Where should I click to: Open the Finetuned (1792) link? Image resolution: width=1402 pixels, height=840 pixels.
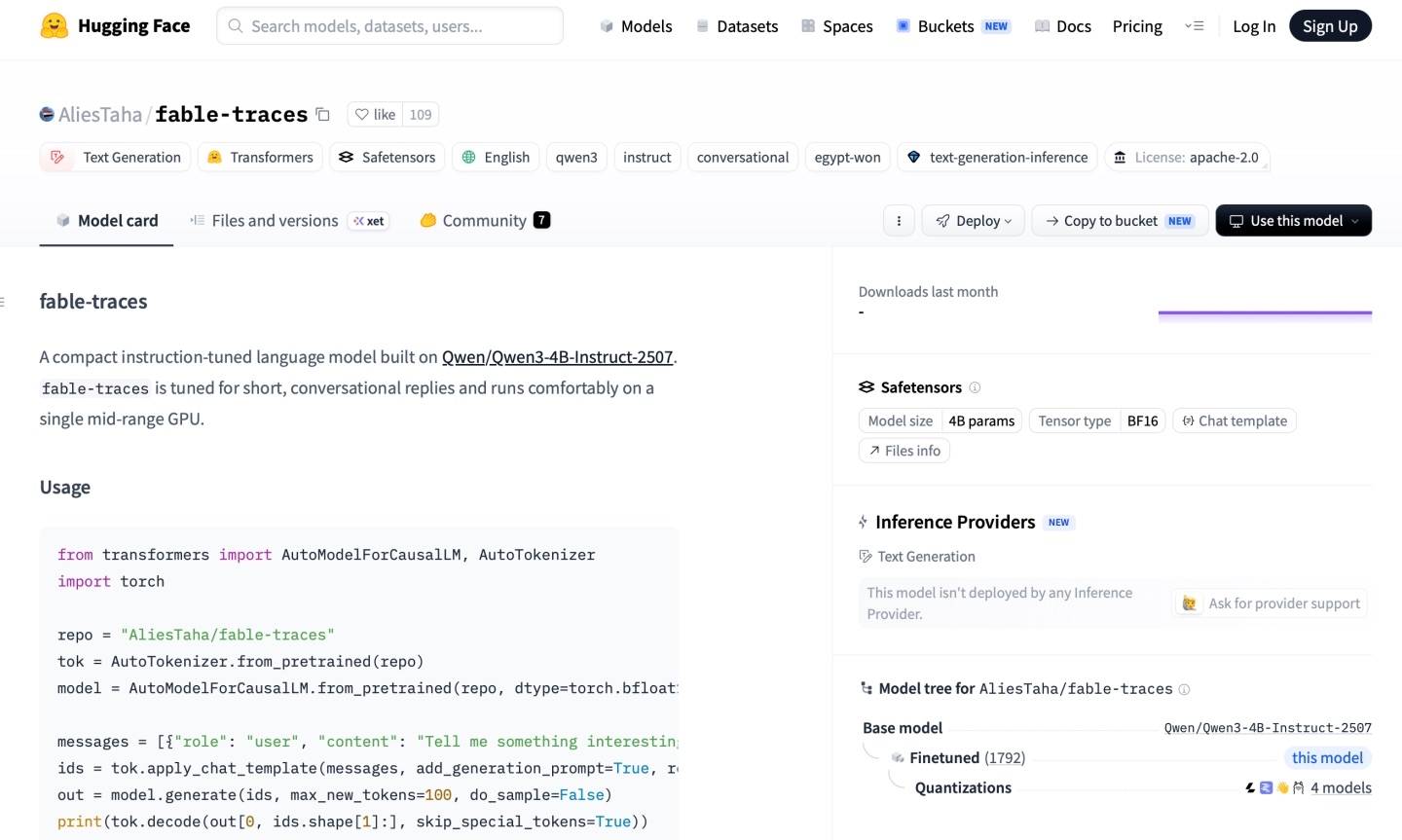click(968, 758)
